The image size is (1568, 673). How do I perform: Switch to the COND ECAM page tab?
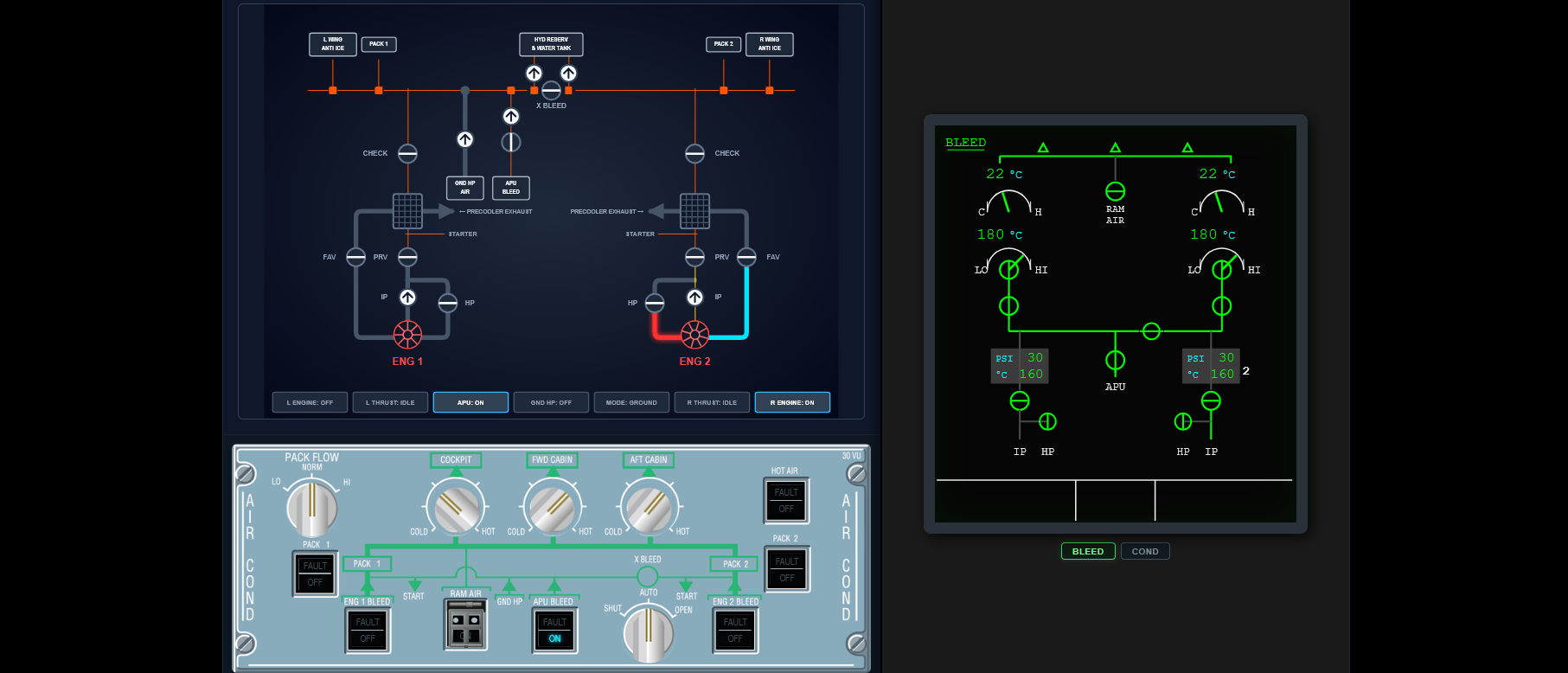point(1145,551)
